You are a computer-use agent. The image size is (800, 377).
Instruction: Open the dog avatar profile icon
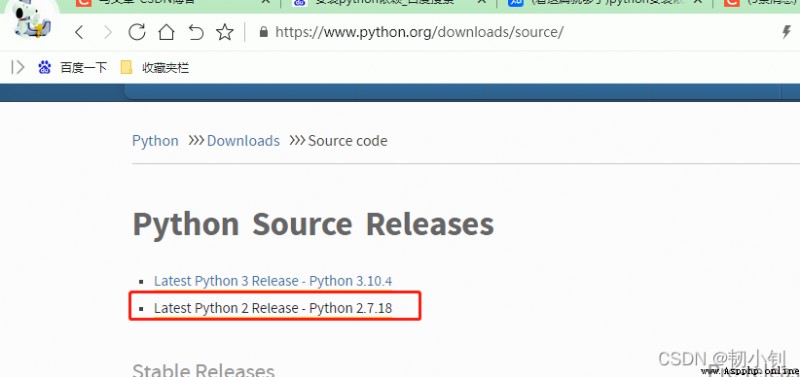[x=31, y=20]
